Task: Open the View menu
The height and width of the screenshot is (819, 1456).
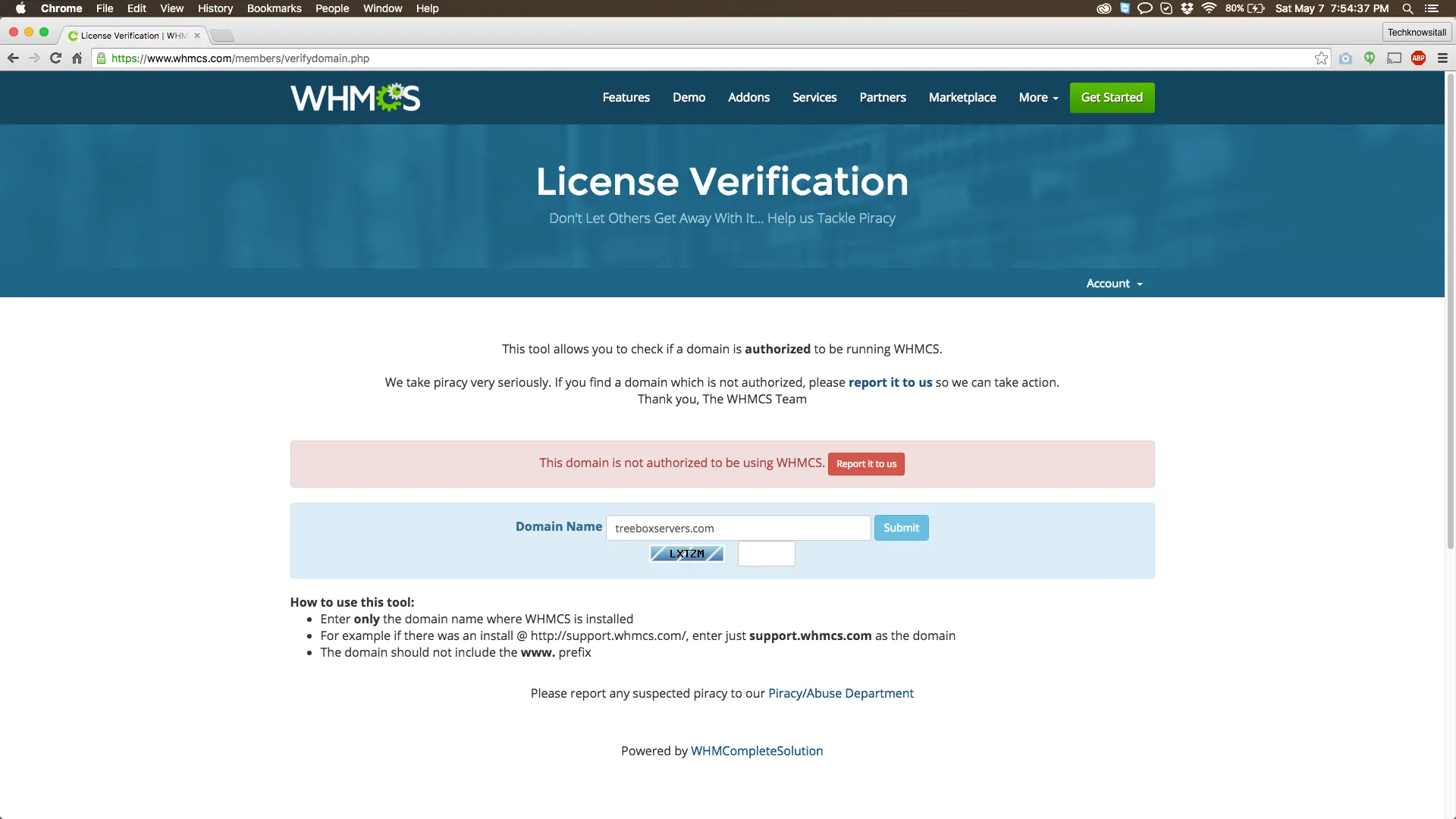Action: [x=171, y=8]
